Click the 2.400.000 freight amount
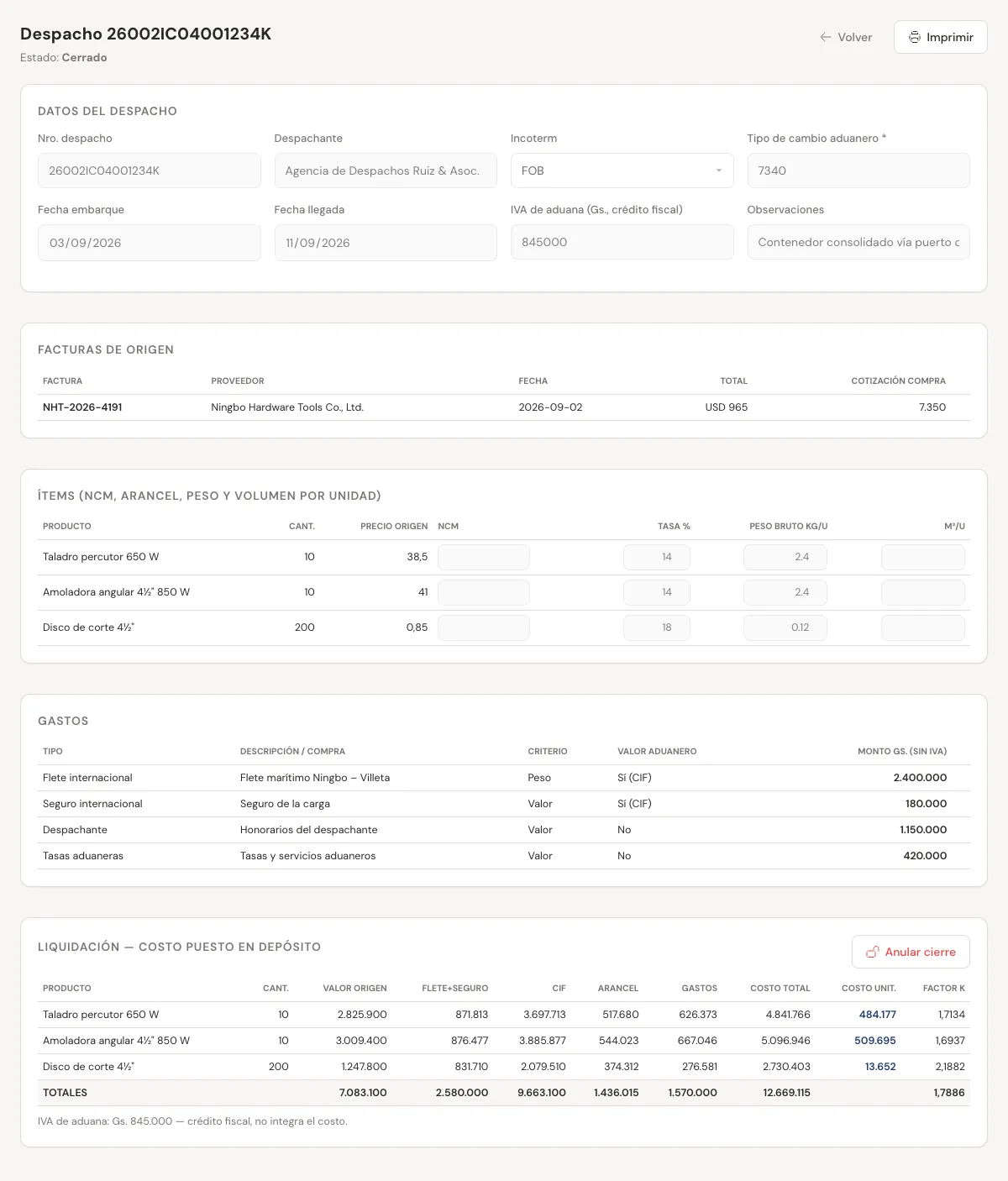The image size is (1008, 1181). tap(920, 778)
